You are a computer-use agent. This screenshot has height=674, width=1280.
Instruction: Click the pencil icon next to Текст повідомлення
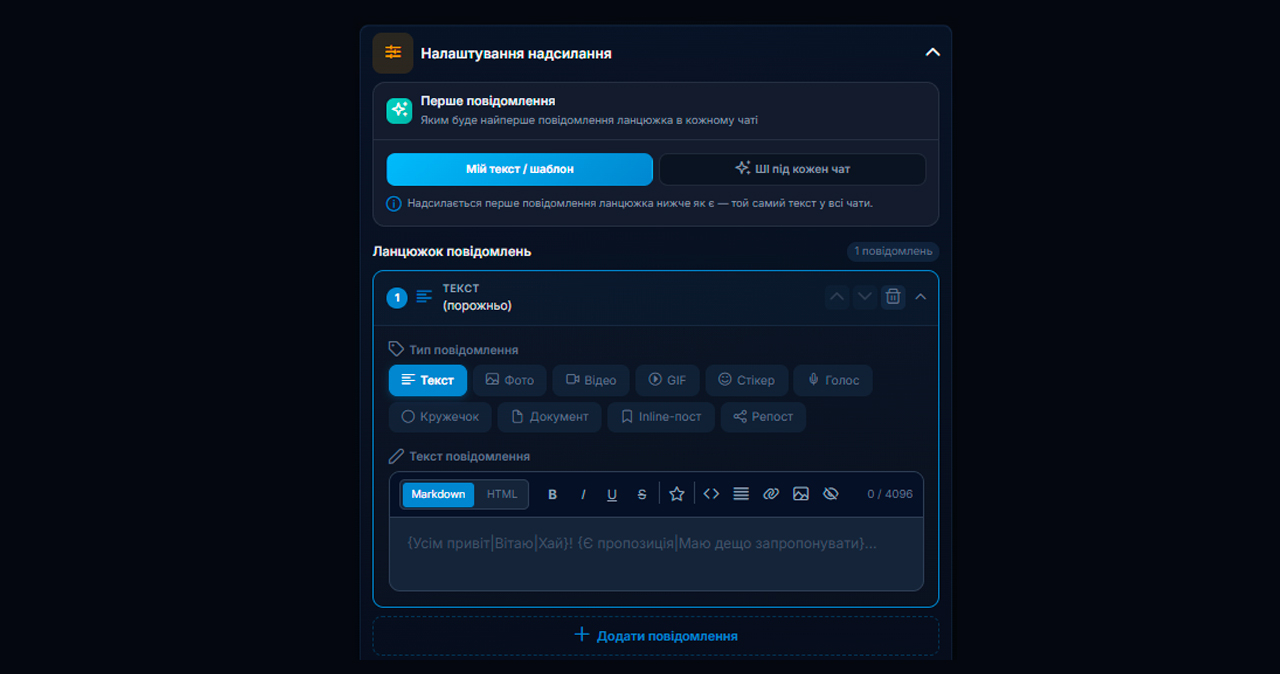(x=396, y=456)
